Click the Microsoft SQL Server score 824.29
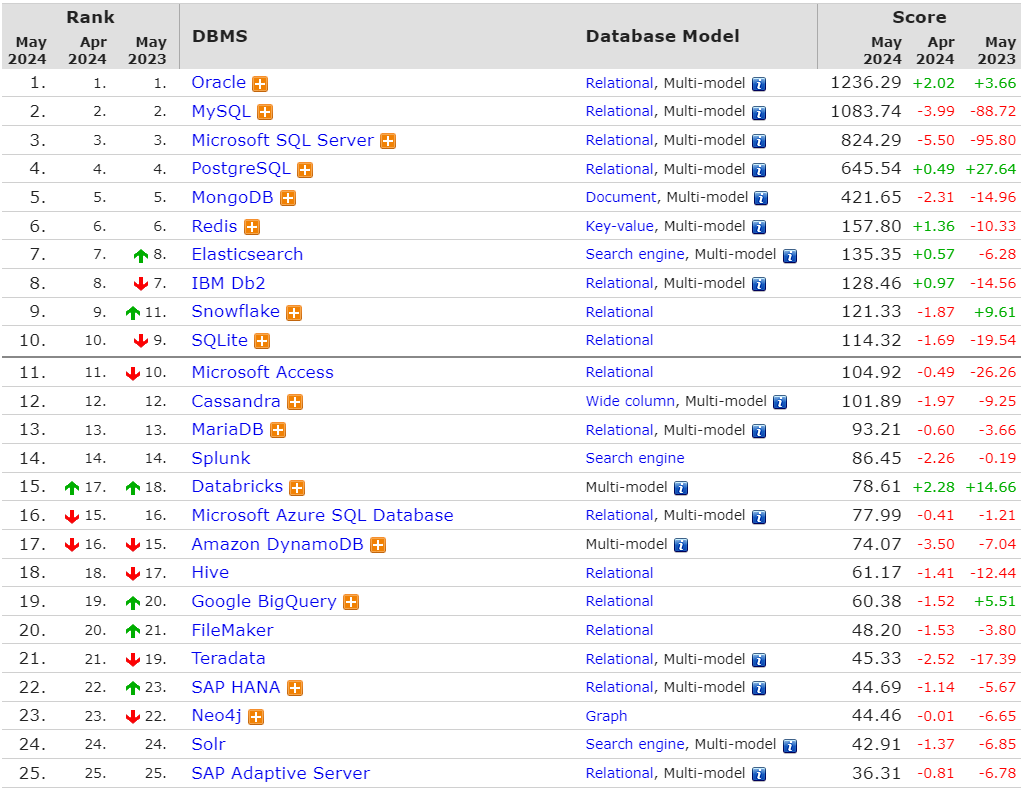This screenshot has height=790, width=1034. click(871, 140)
